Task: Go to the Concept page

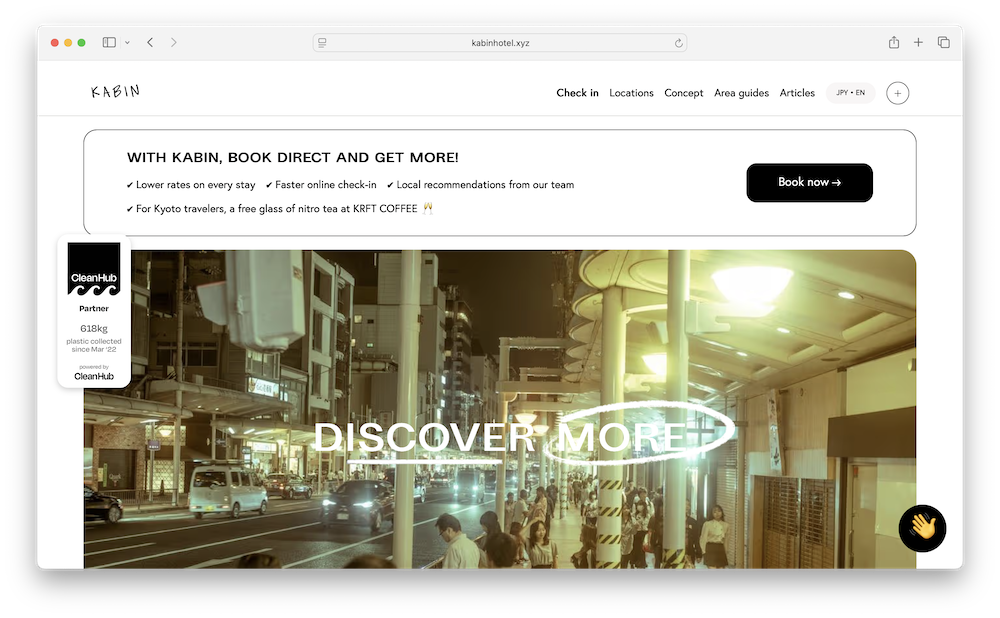Action: click(x=684, y=93)
